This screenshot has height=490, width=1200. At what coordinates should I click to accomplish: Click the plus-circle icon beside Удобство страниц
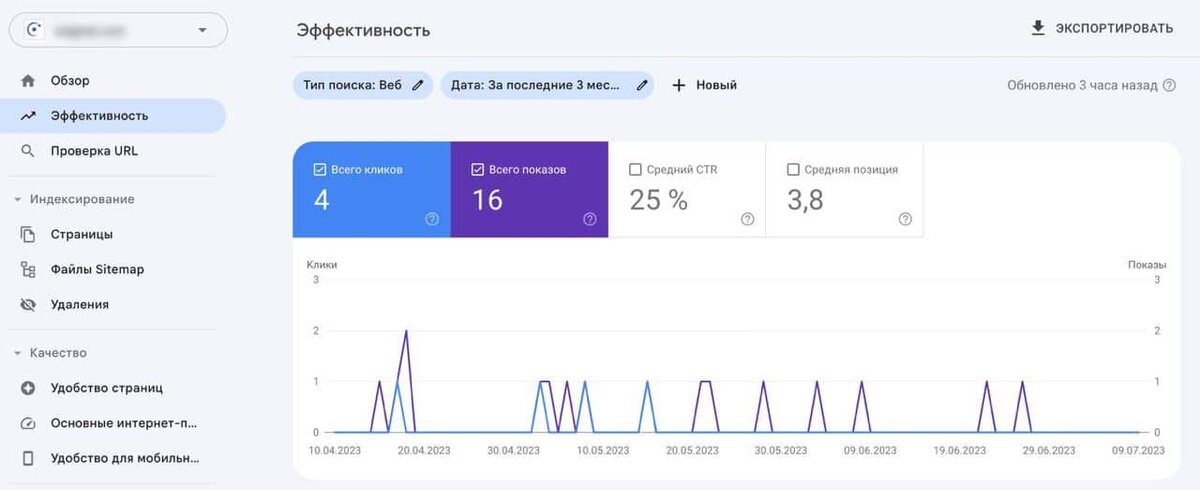28,388
